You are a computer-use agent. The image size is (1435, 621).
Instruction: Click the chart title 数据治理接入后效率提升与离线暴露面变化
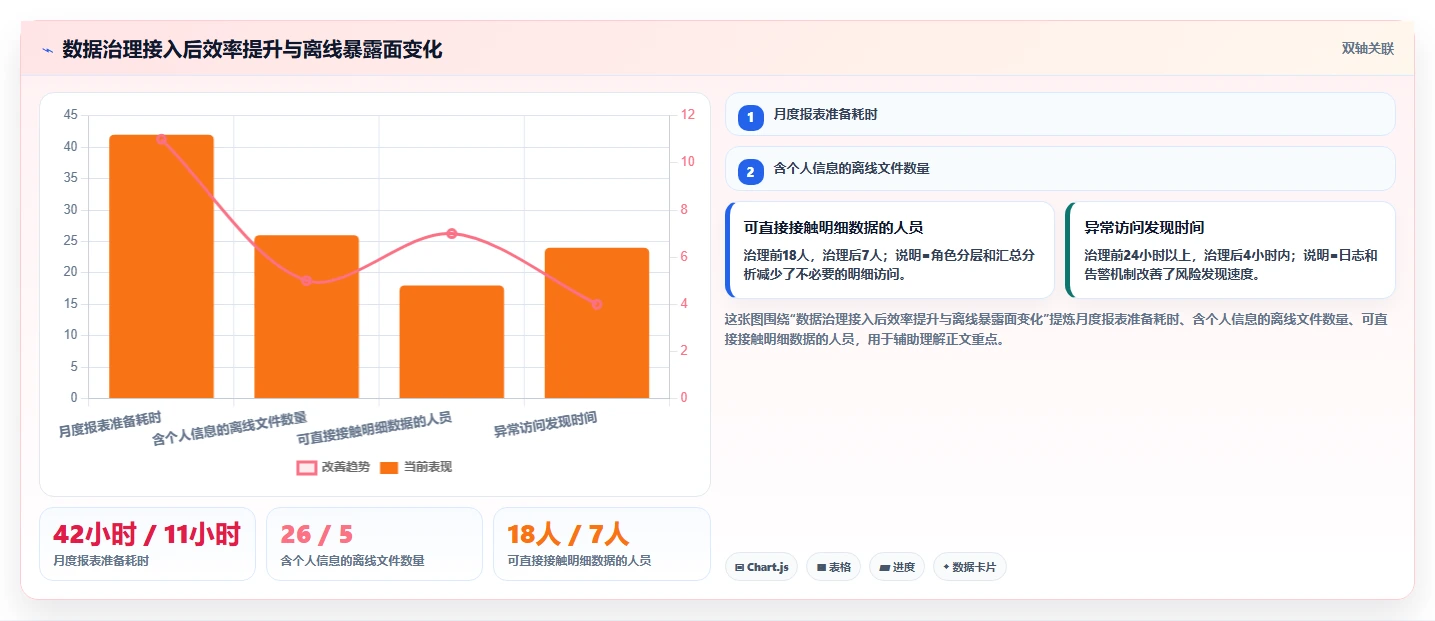coord(252,50)
